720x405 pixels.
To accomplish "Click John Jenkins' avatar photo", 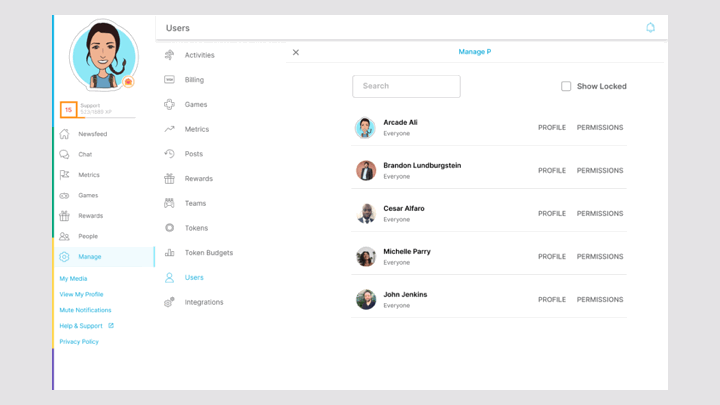I will (x=366, y=300).
